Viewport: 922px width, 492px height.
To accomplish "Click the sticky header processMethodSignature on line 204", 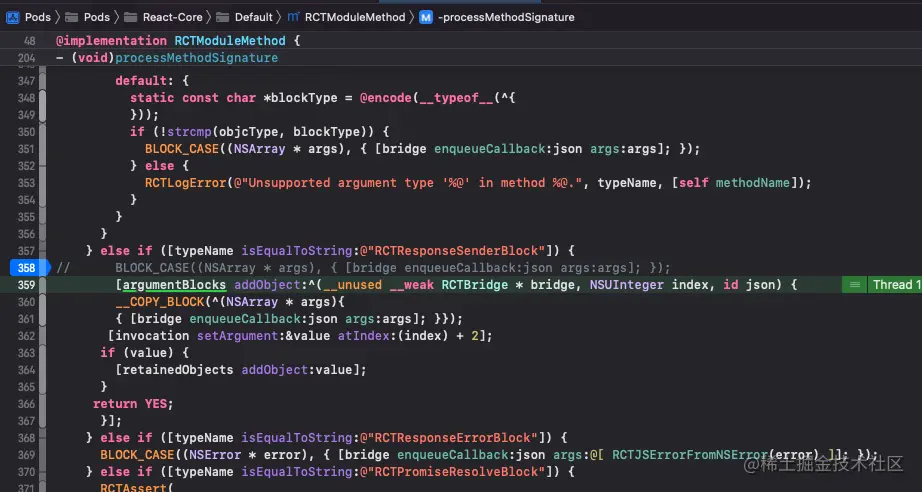I will click(x=196, y=58).
